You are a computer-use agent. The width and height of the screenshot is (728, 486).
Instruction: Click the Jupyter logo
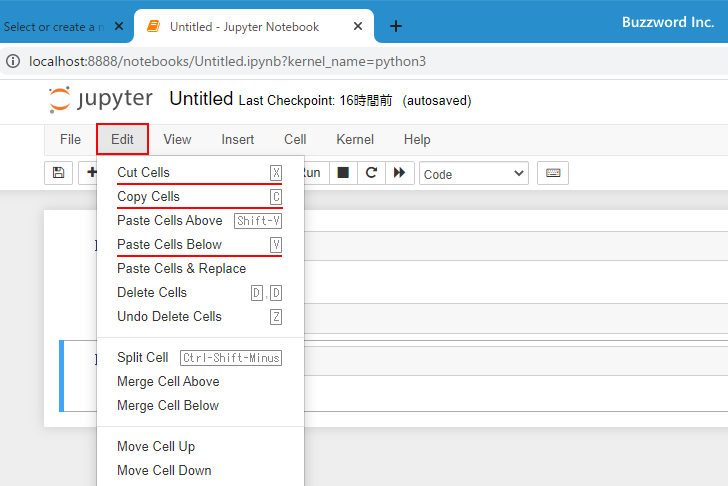coord(101,99)
